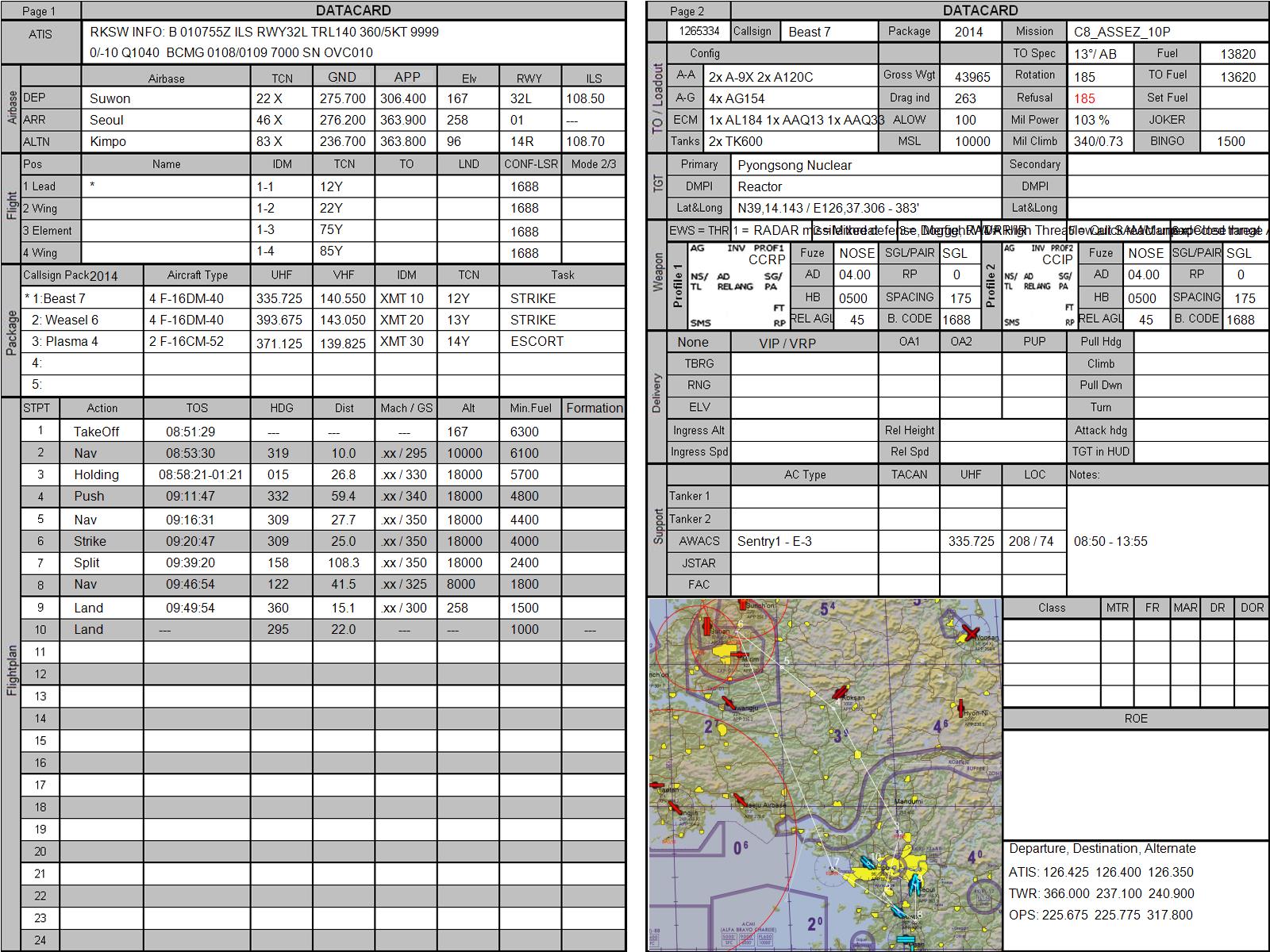Viewport: 1270px width, 952px height.
Task: Click the Haeju Airbase icon
Action: [740, 800]
